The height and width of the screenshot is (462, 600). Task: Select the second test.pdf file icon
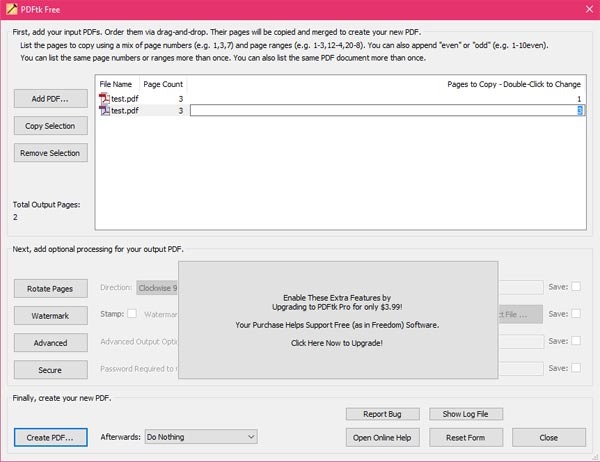click(104, 111)
